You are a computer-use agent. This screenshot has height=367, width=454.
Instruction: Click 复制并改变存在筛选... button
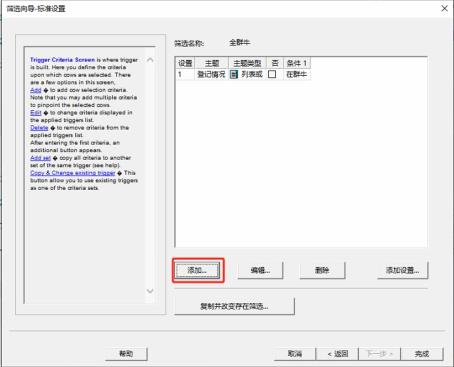click(x=234, y=306)
